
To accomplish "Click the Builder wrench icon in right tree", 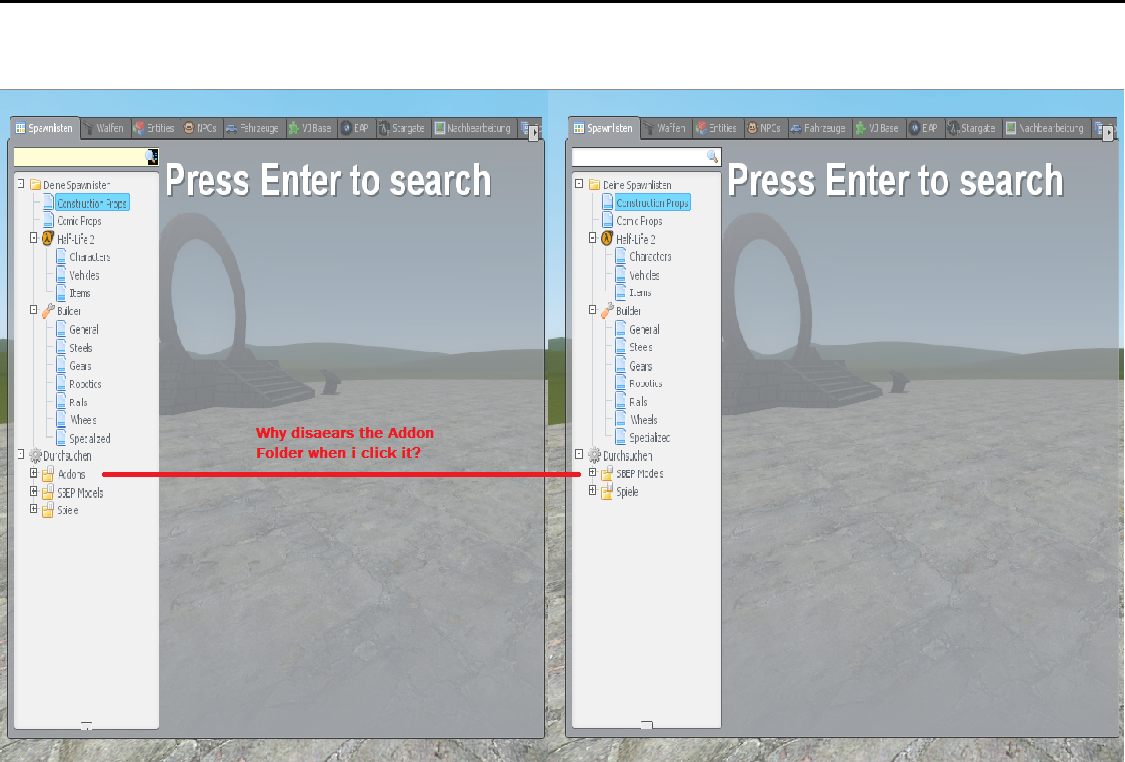I will pos(606,311).
